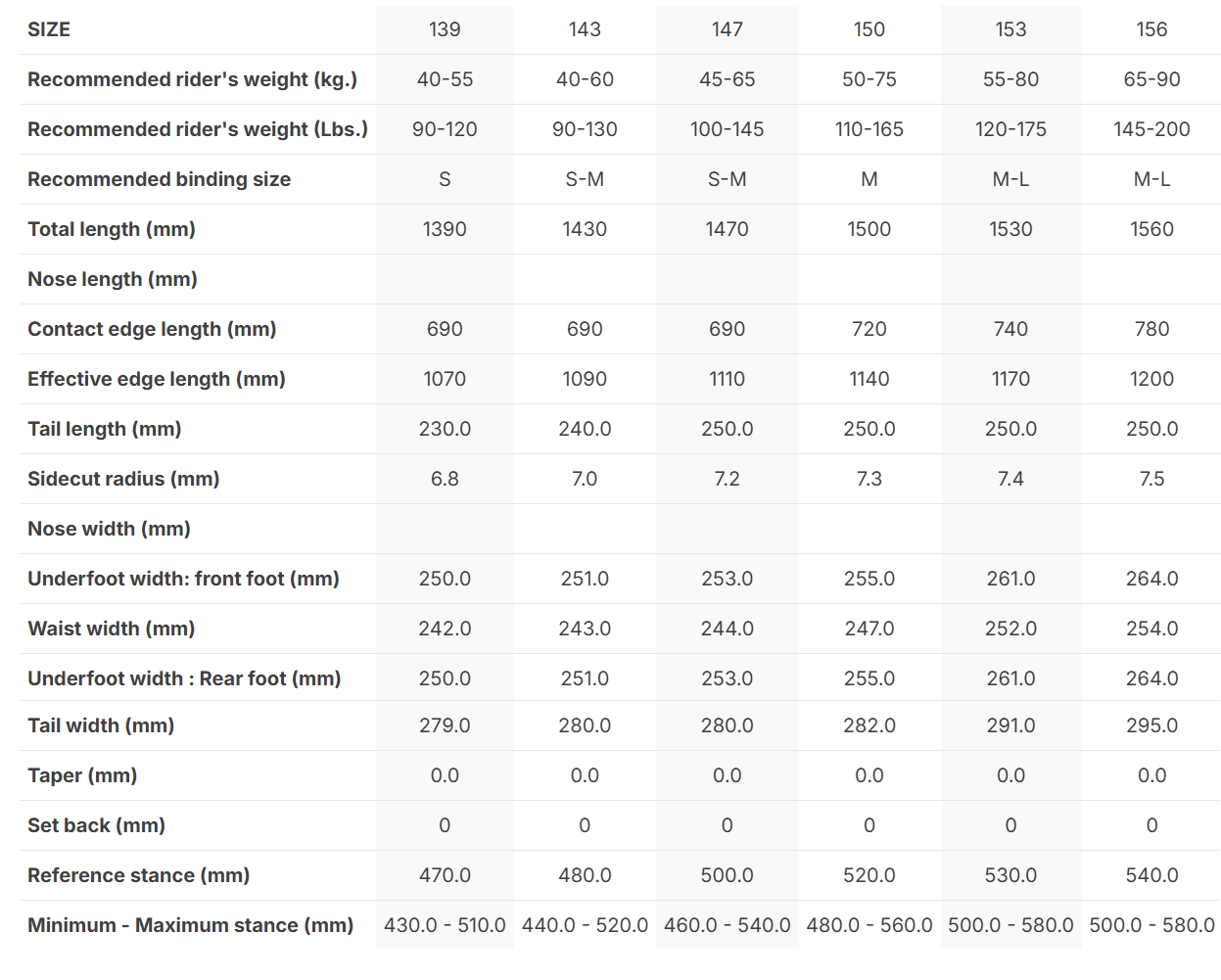The width and height of the screenshot is (1221, 980).
Task: Click the 1200 effective edge length cell
Action: (x=1151, y=379)
